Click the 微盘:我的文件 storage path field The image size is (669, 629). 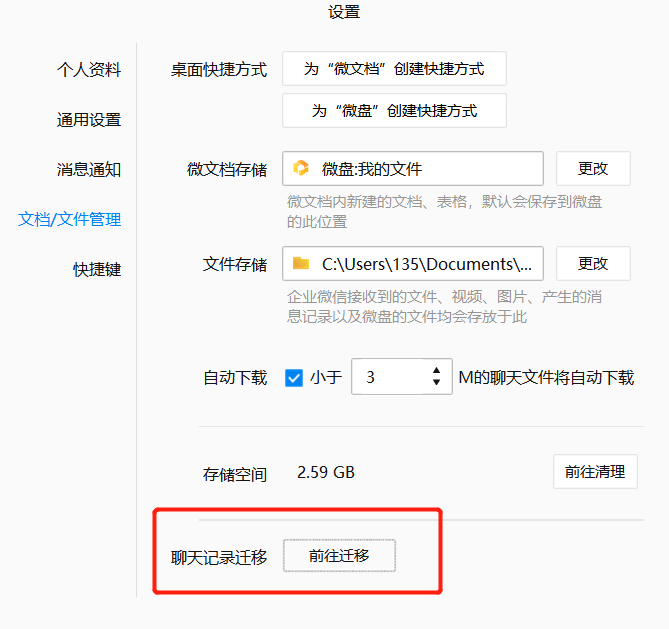click(x=413, y=169)
